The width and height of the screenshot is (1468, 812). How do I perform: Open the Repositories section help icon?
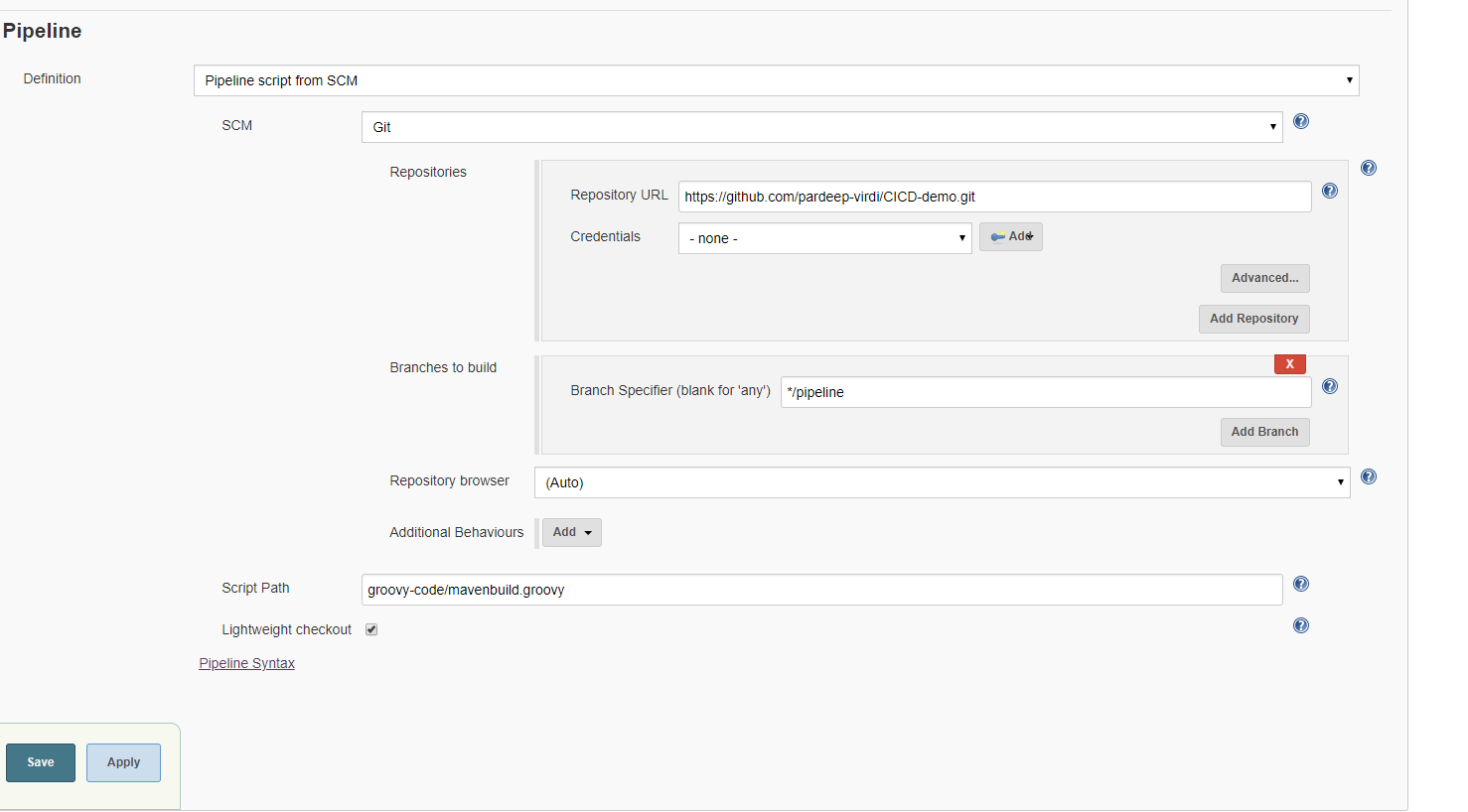coord(1369,167)
